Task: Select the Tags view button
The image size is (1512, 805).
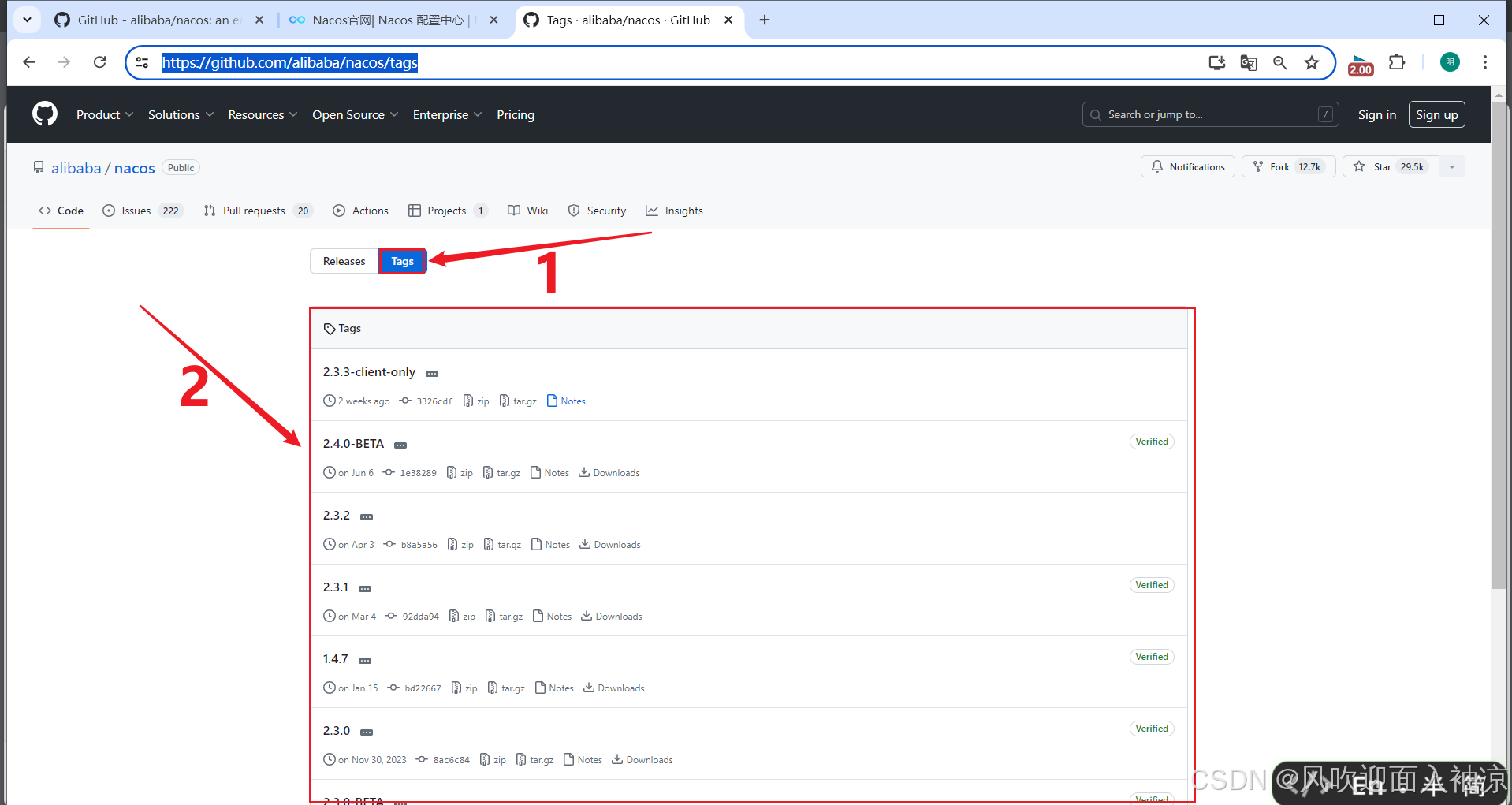Action: coord(402,261)
